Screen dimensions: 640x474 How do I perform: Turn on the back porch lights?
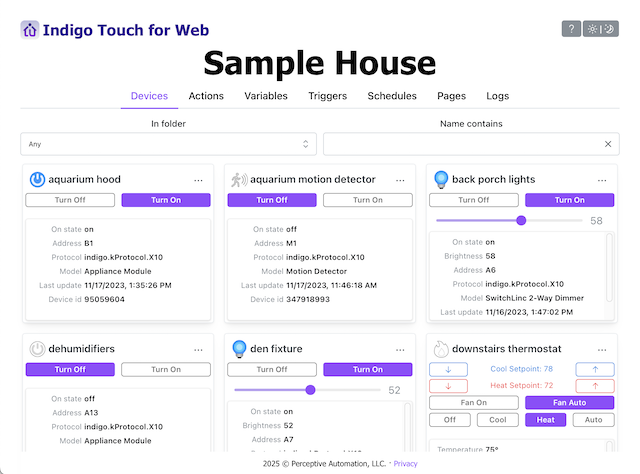tap(570, 200)
